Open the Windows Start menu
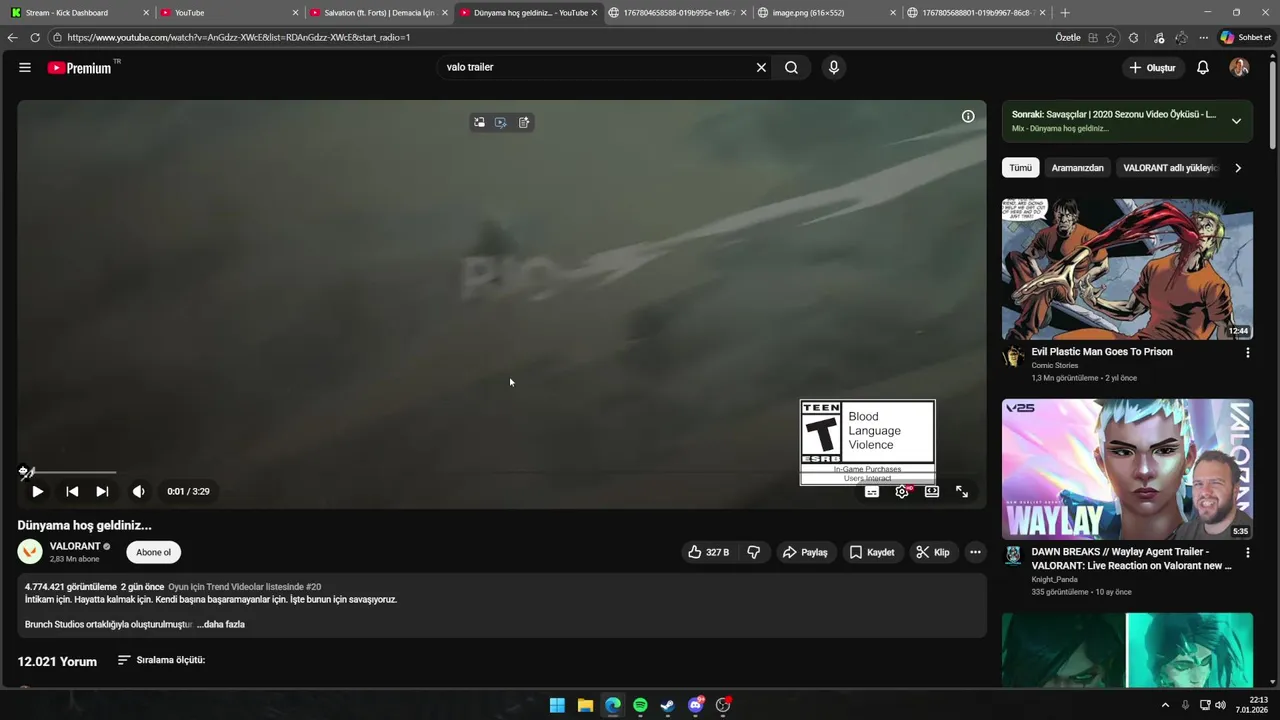 click(x=558, y=705)
